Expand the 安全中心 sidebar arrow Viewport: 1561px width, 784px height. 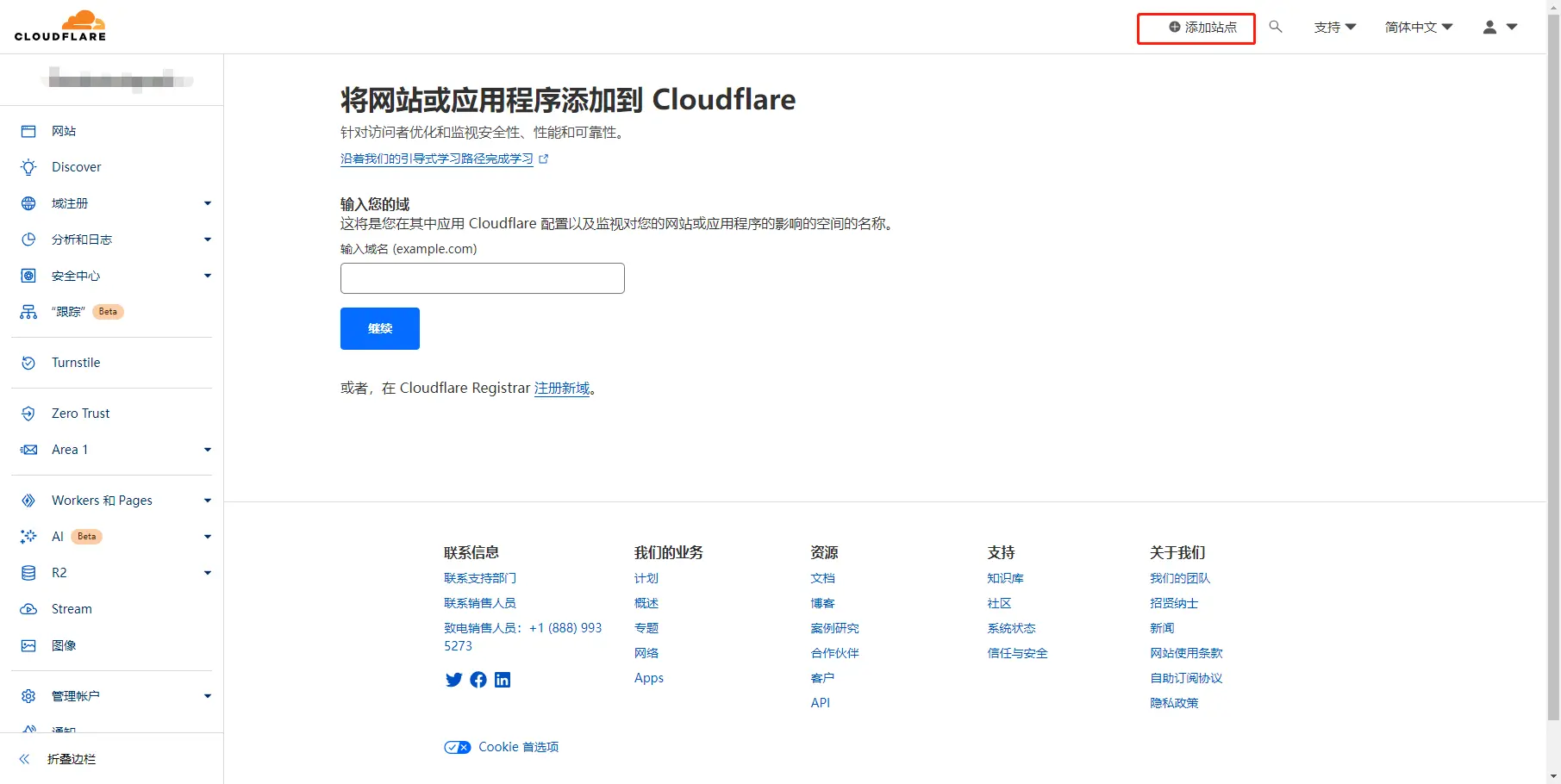pos(208,276)
